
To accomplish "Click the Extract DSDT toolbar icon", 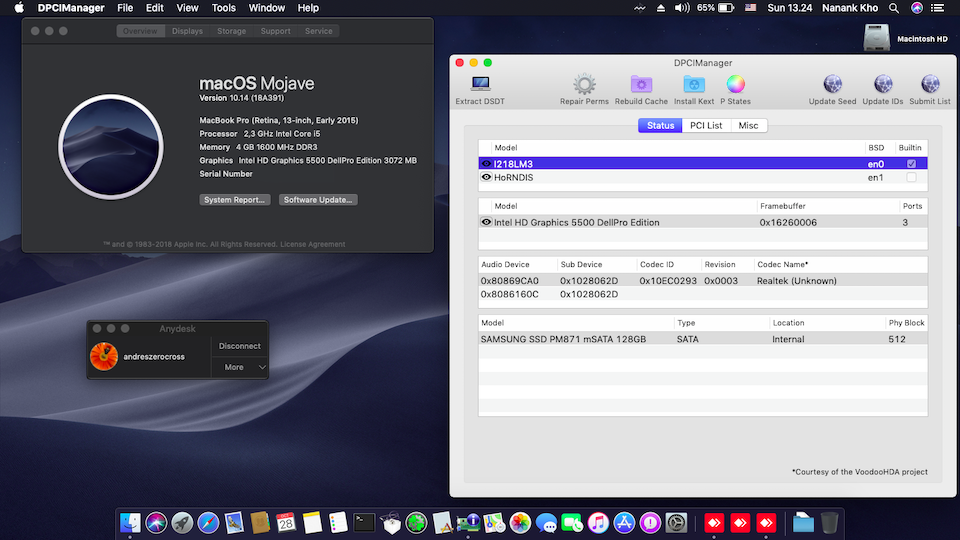I will click(480, 84).
